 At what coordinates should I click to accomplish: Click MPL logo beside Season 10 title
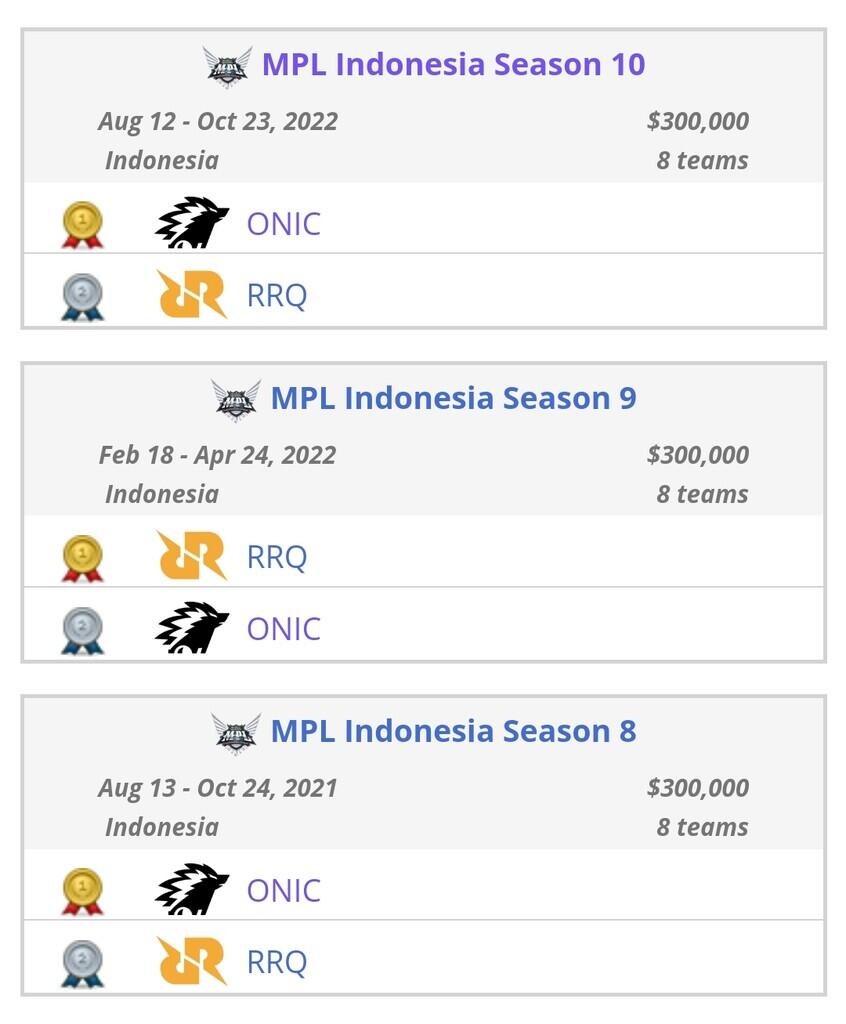pyautogui.click(x=228, y=66)
